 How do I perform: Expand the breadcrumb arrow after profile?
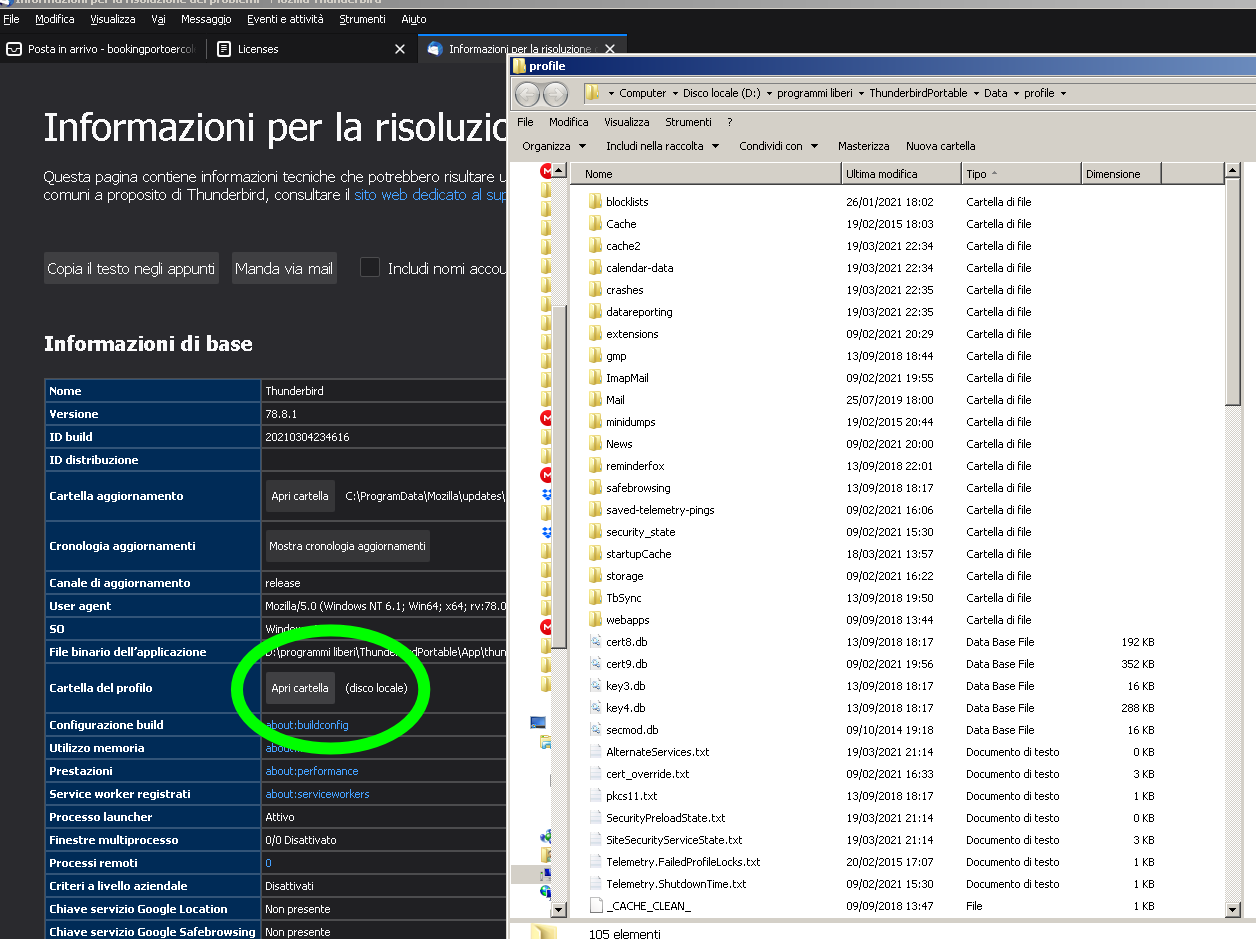pos(1063,93)
